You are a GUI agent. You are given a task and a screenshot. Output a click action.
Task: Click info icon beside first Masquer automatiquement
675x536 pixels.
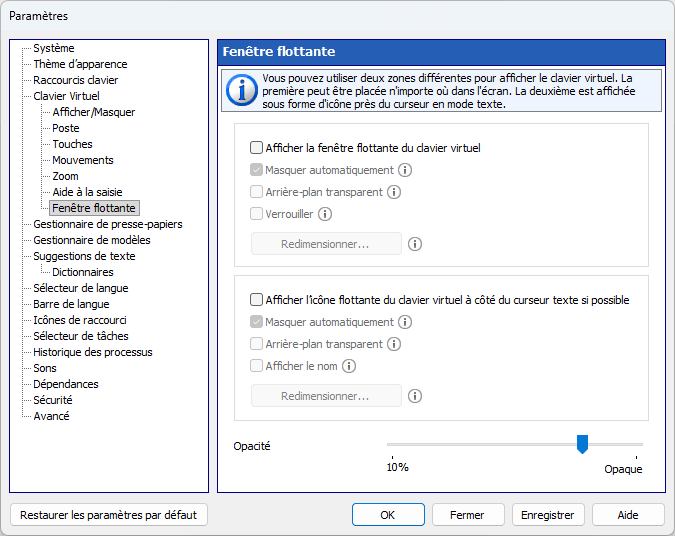tap(405, 170)
